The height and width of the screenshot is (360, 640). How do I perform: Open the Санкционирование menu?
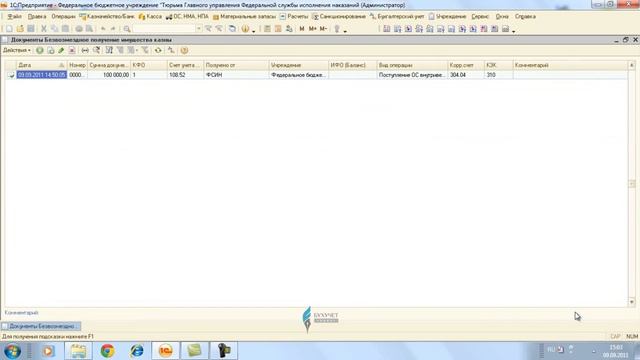tap(339, 16)
